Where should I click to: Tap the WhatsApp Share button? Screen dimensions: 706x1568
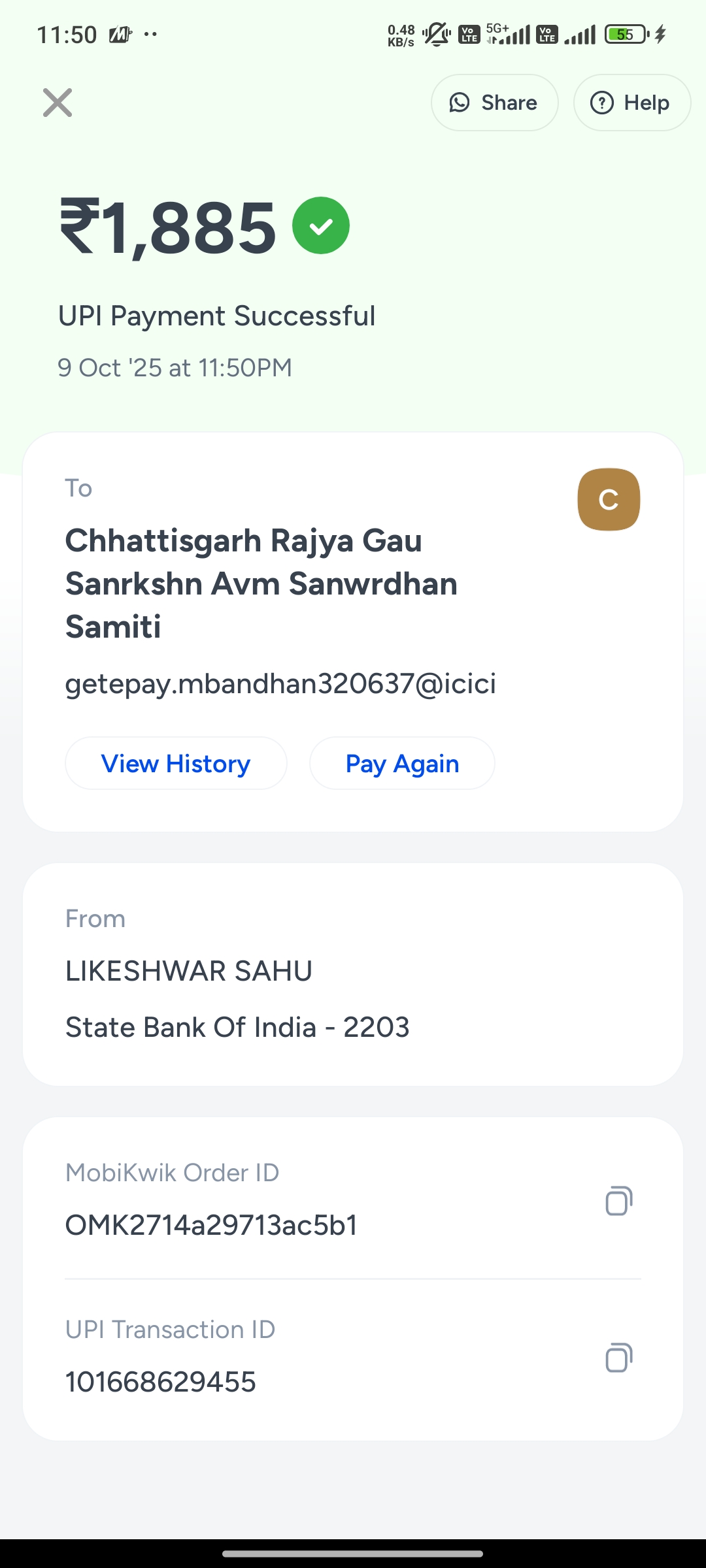pyautogui.click(x=494, y=103)
